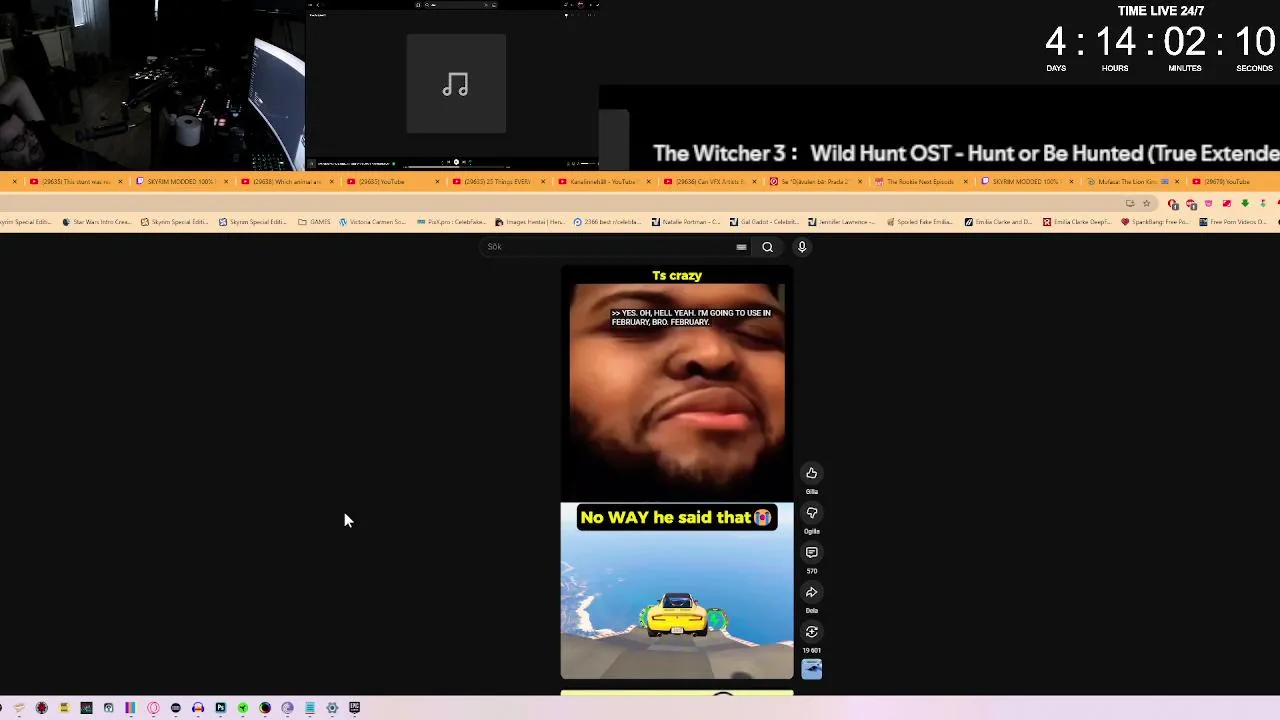Open the purple globe browser taskbar icon
The width and height of the screenshot is (1280, 720).
pos(287,708)
